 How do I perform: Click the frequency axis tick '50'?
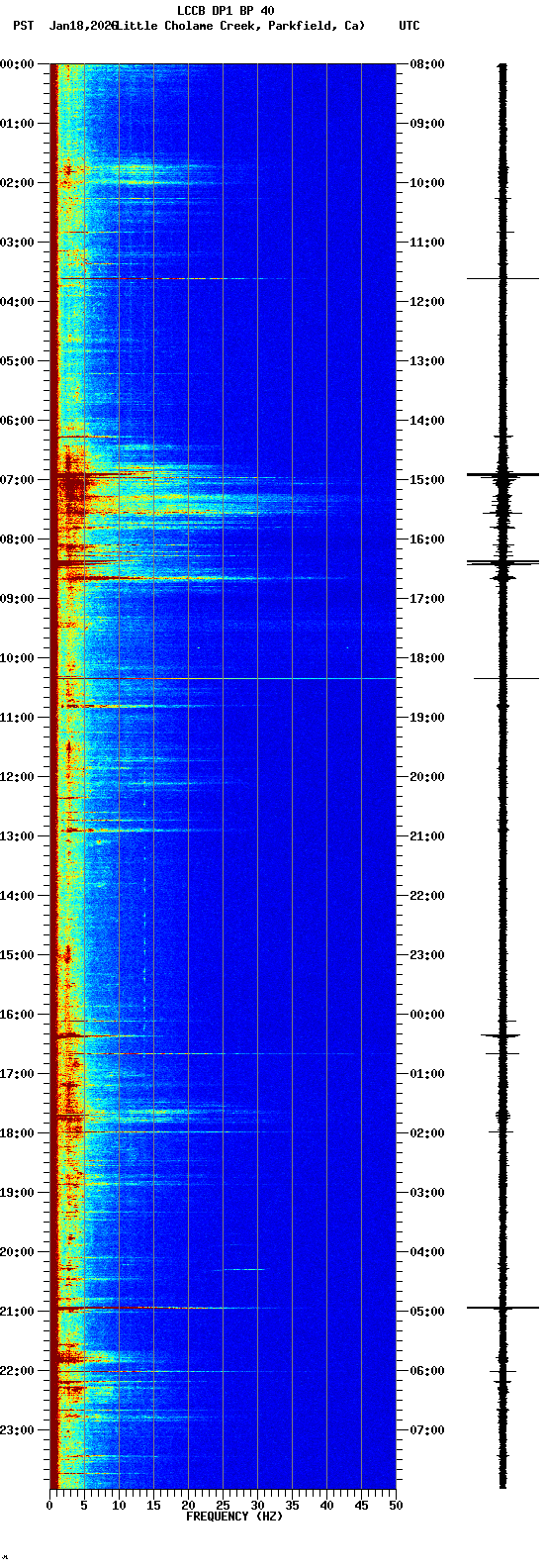point(396,1506)
